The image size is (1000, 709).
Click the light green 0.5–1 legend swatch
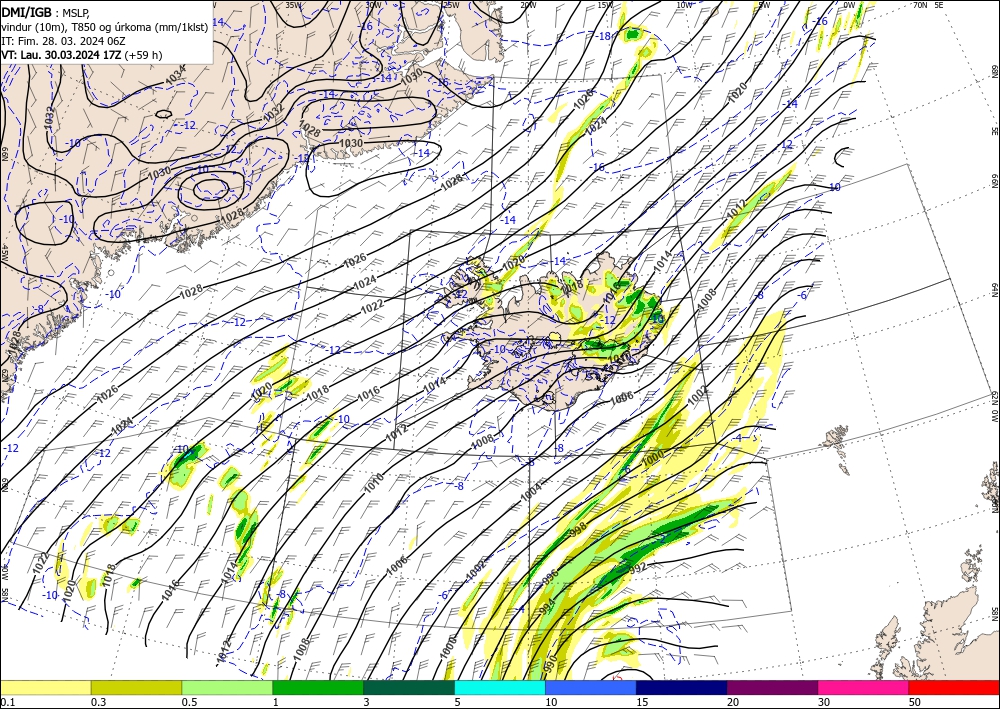tap(227, 687)
